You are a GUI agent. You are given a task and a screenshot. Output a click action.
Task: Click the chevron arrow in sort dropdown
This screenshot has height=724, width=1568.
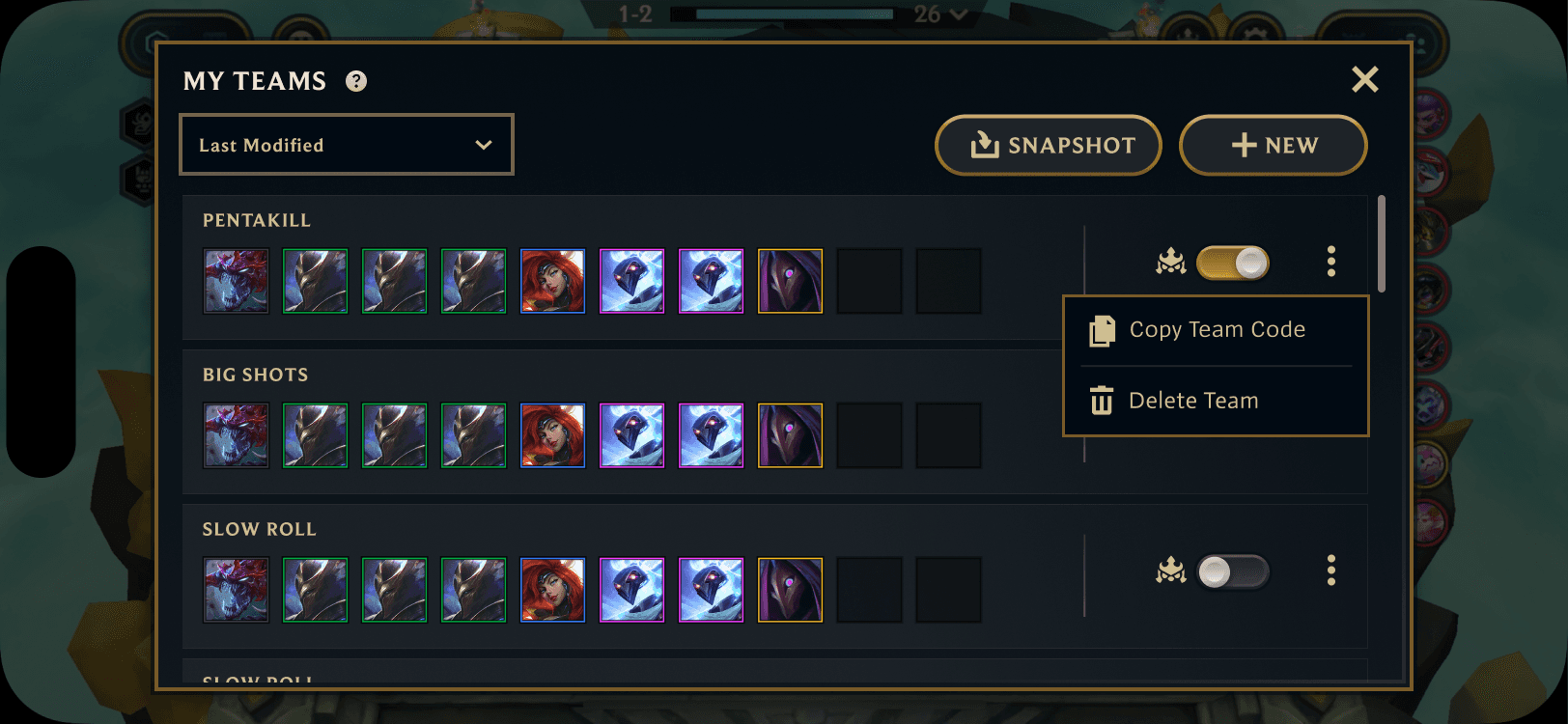484,145
